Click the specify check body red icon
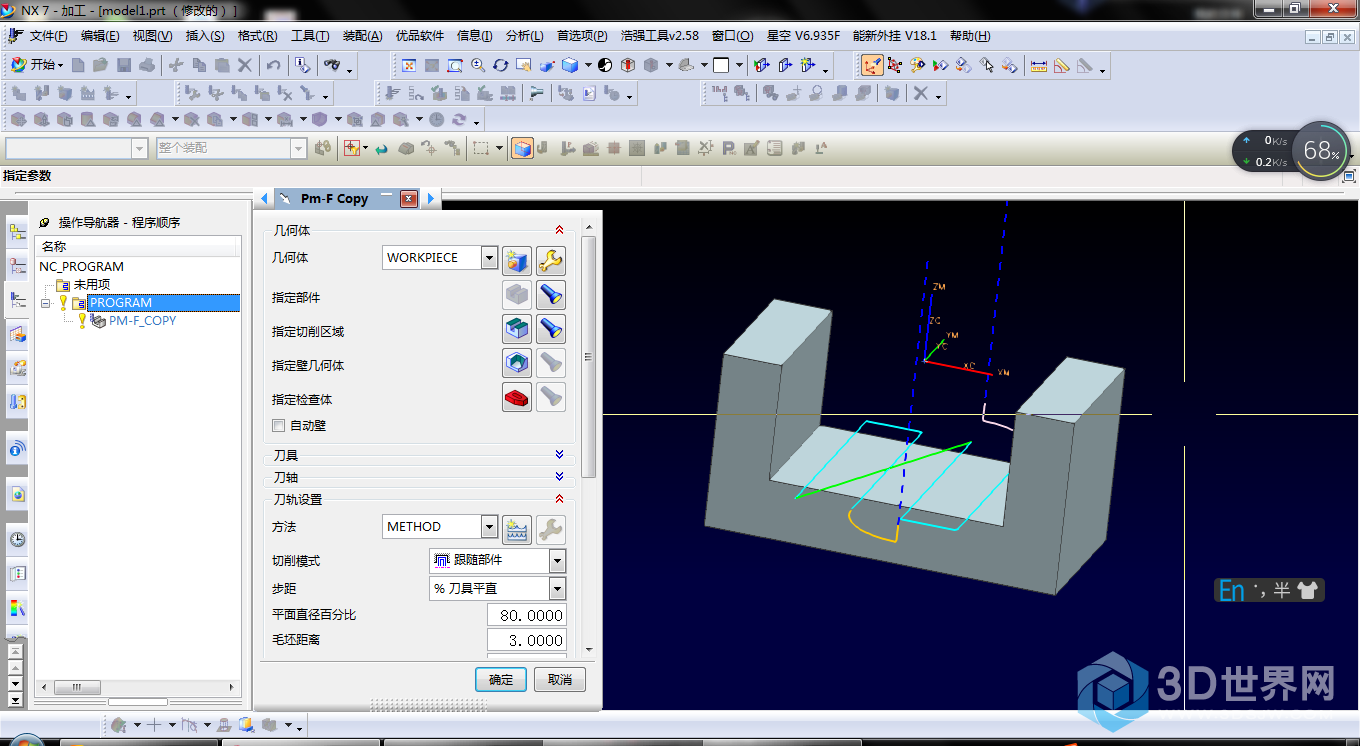The height and width of the screenshot is (746, 1360). click(517, 397)
